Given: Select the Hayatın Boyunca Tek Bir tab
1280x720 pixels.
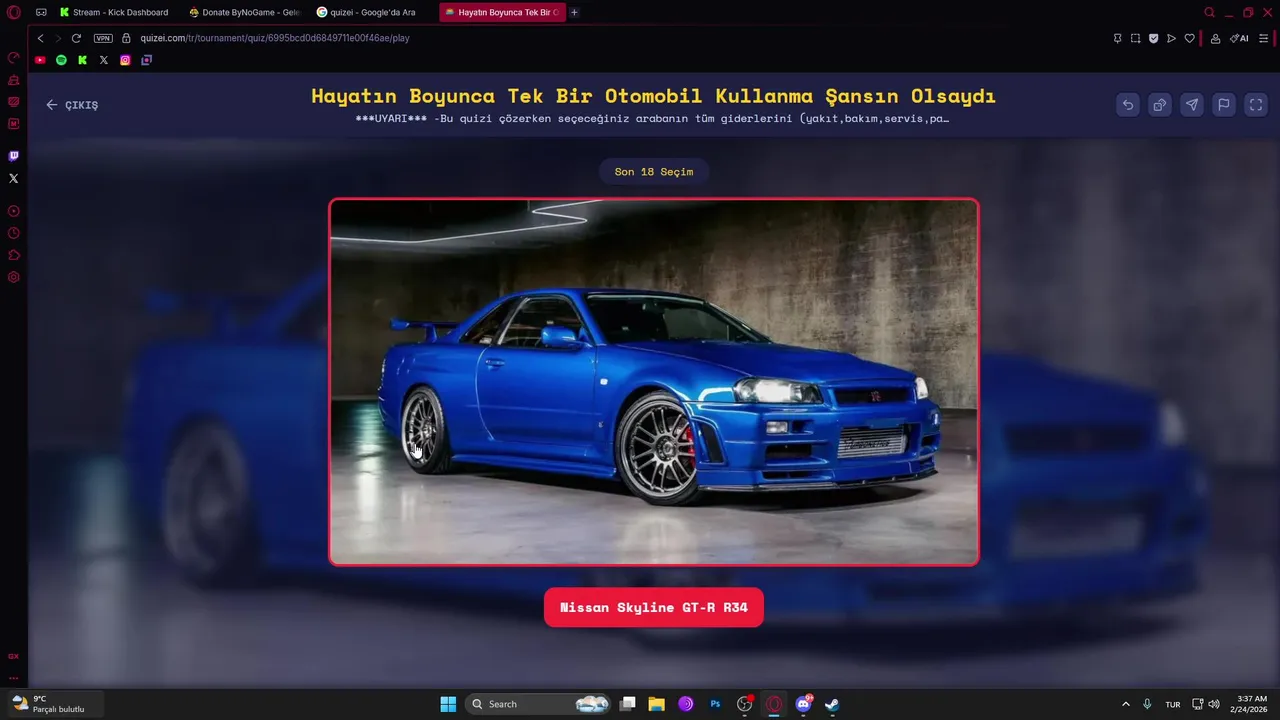Looking at the screenshot, I should coord(502,12).
